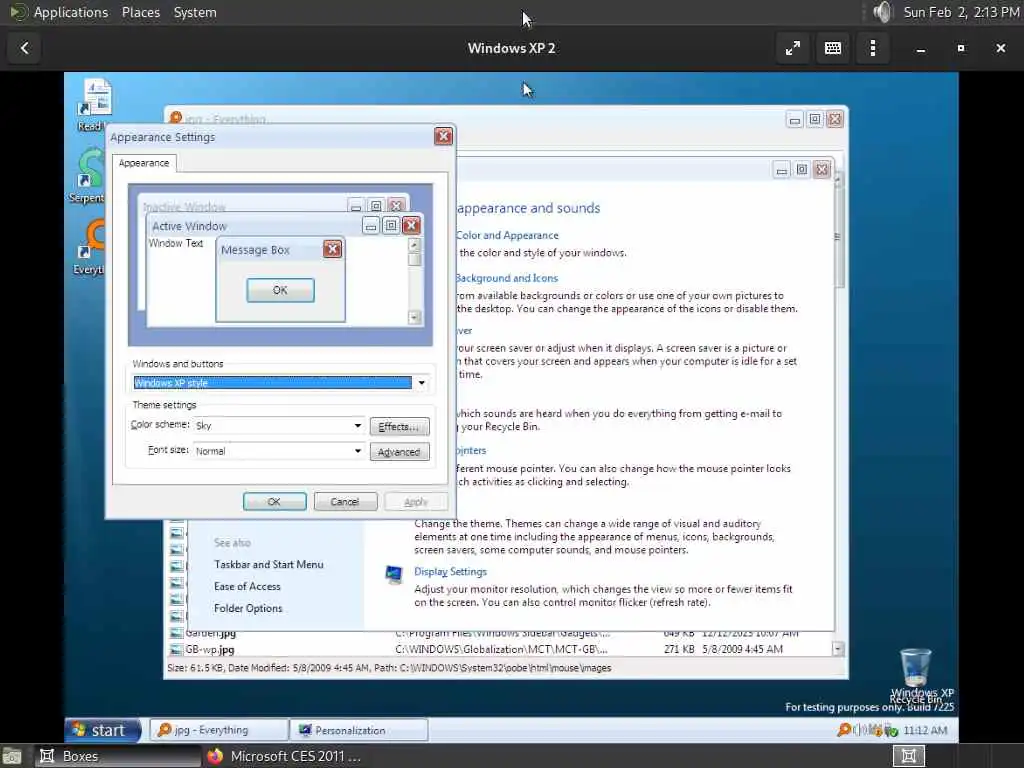Open Folder Options link

[x=248, y=608]
